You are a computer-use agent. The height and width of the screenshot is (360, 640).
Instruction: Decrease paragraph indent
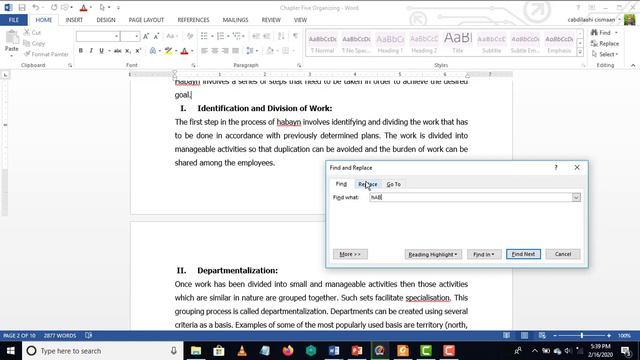(x=256, y=36)
